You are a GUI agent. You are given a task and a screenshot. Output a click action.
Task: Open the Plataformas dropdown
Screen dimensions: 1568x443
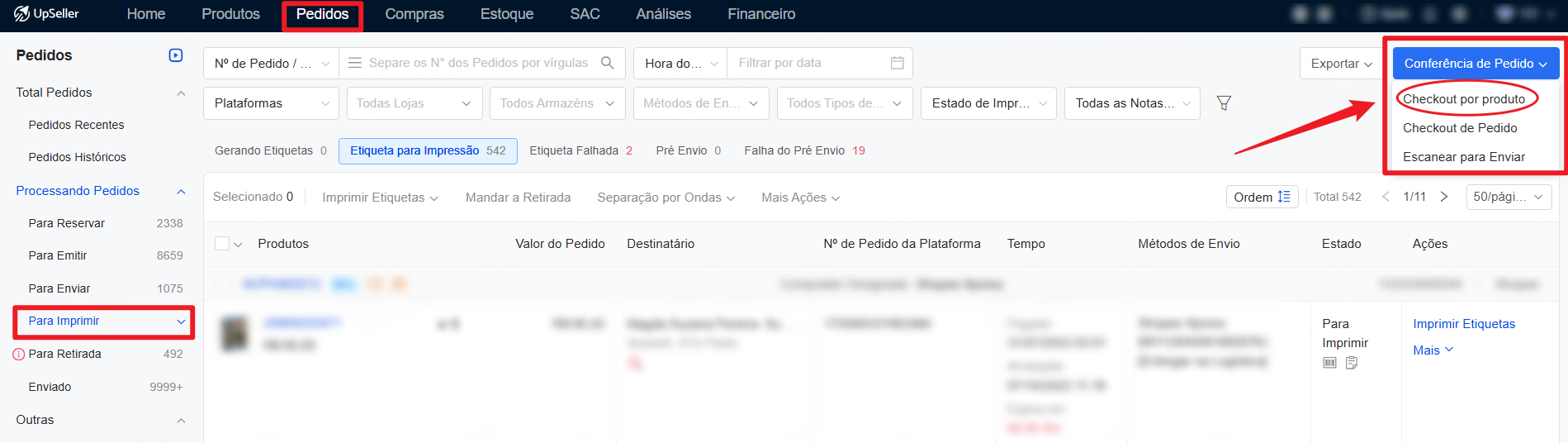pos(271,103)
